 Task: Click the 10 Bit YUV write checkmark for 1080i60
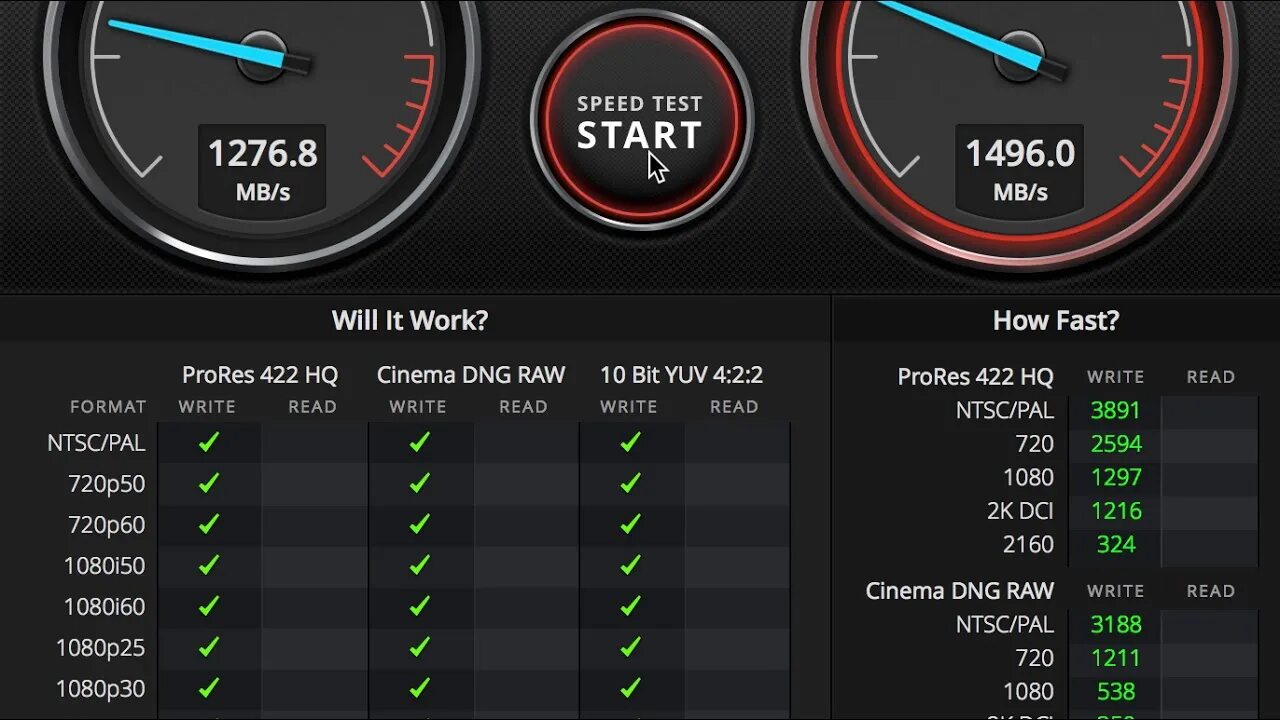(x=630, y=606)
